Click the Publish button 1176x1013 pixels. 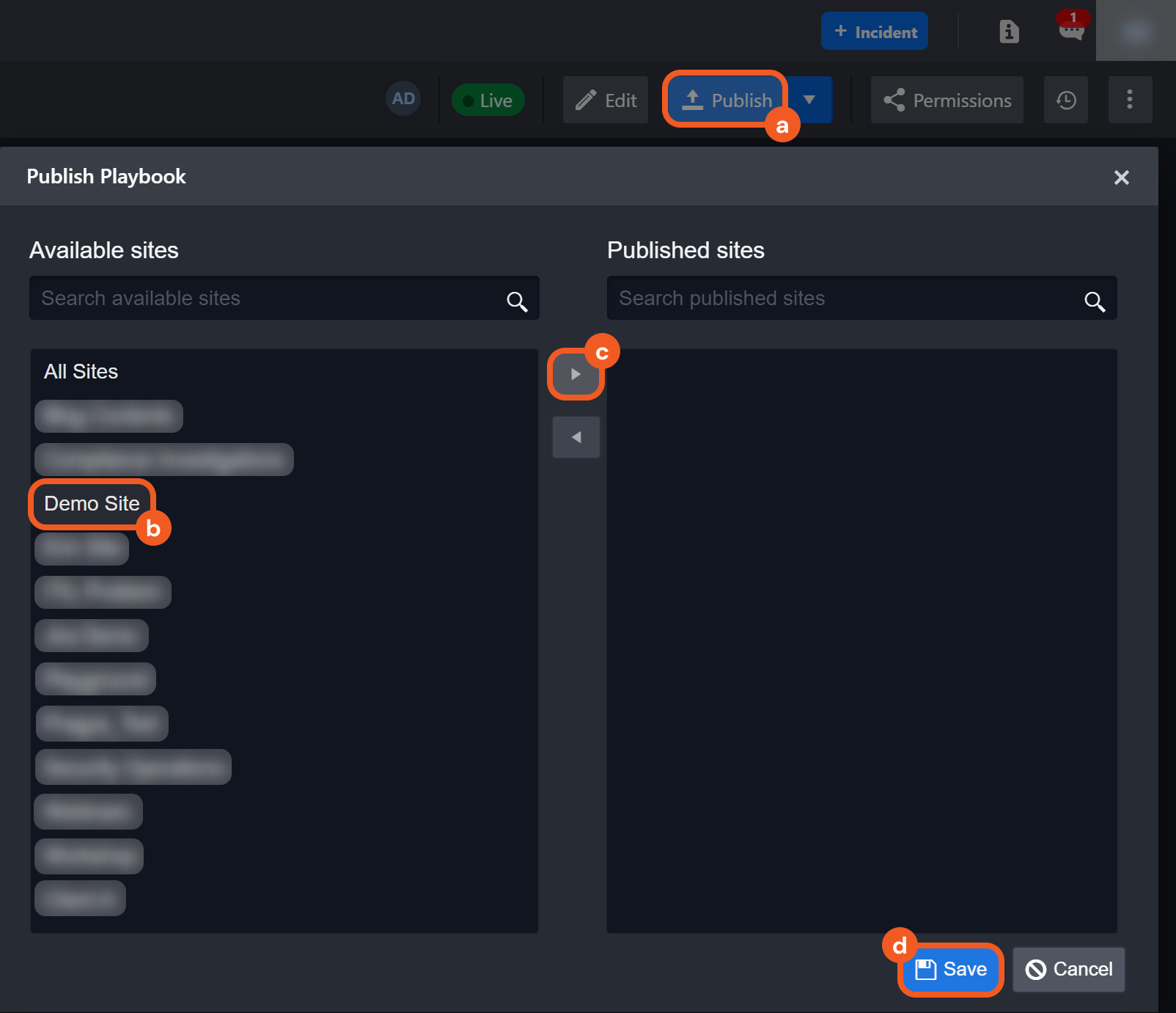coord(727,100)
